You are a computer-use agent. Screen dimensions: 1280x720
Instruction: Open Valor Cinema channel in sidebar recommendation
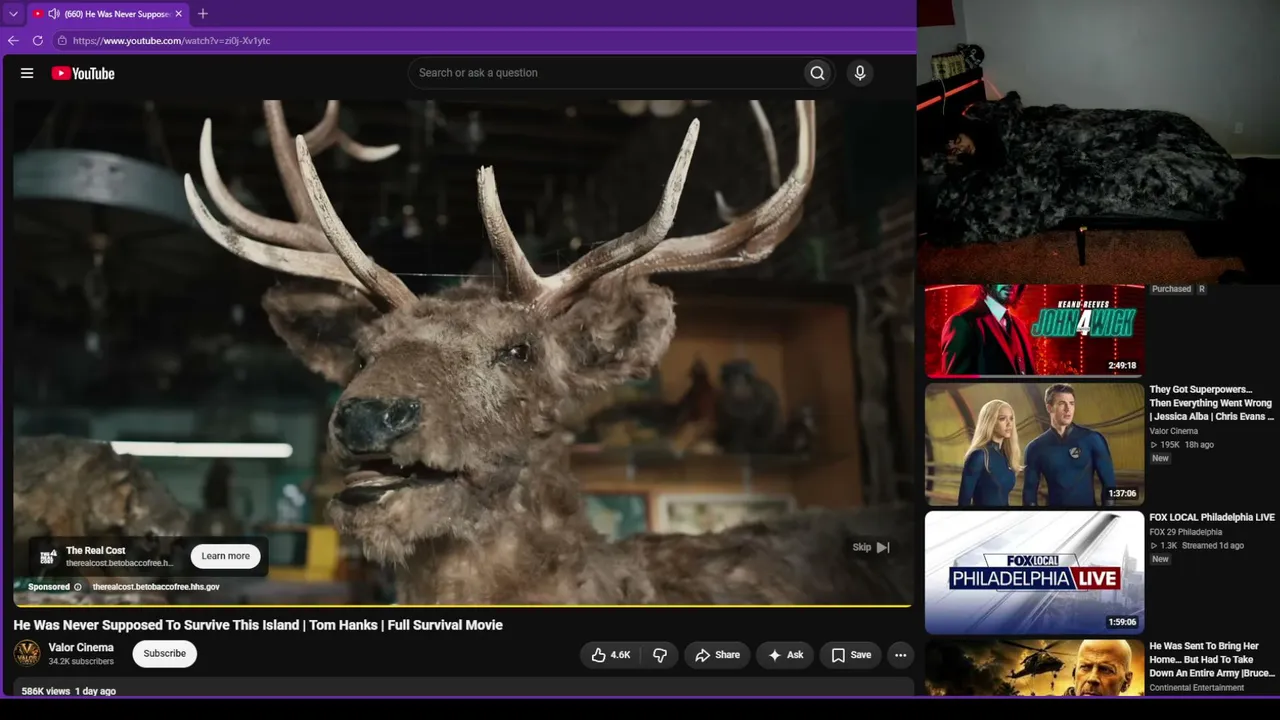[1174, 431]
